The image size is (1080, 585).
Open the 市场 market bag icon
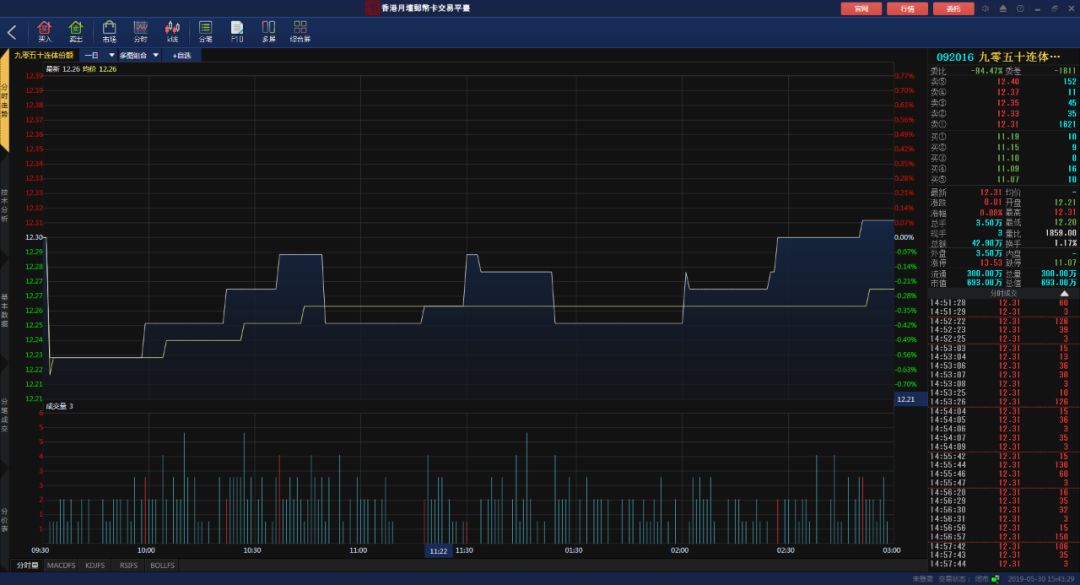[x=109, y=31]
